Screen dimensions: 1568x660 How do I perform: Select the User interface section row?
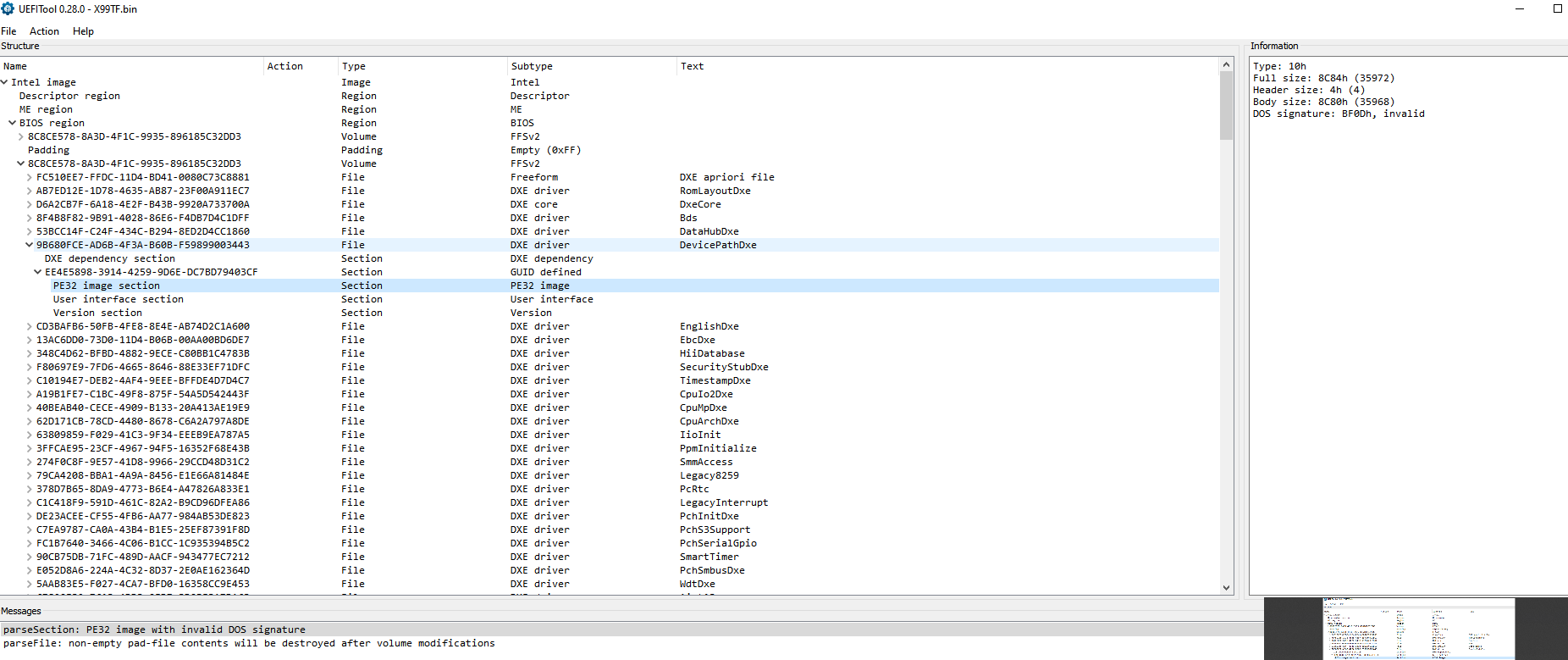tap(610, 299)
